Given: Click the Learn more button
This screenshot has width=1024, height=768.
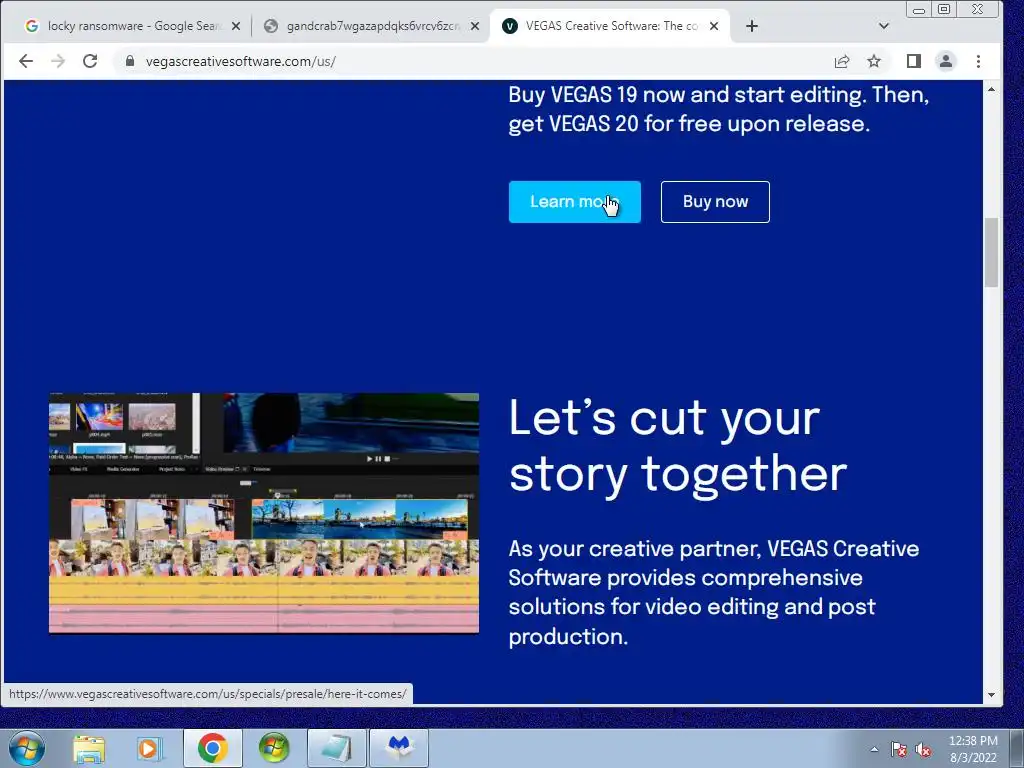Looking at the screenshot, I should click(x=575, y=202).
